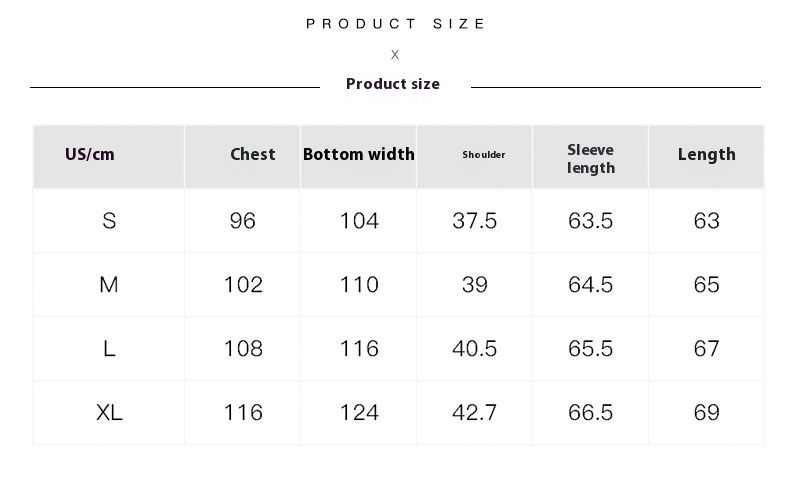Select the bottom width value 110

click(x=359, y=285)
